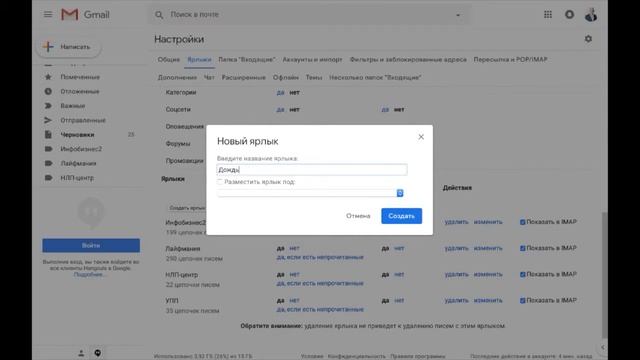The height and width of the screenshot is (360, 640).
Task: Open the Офлайн tab
Action: [x=286, y=78]
